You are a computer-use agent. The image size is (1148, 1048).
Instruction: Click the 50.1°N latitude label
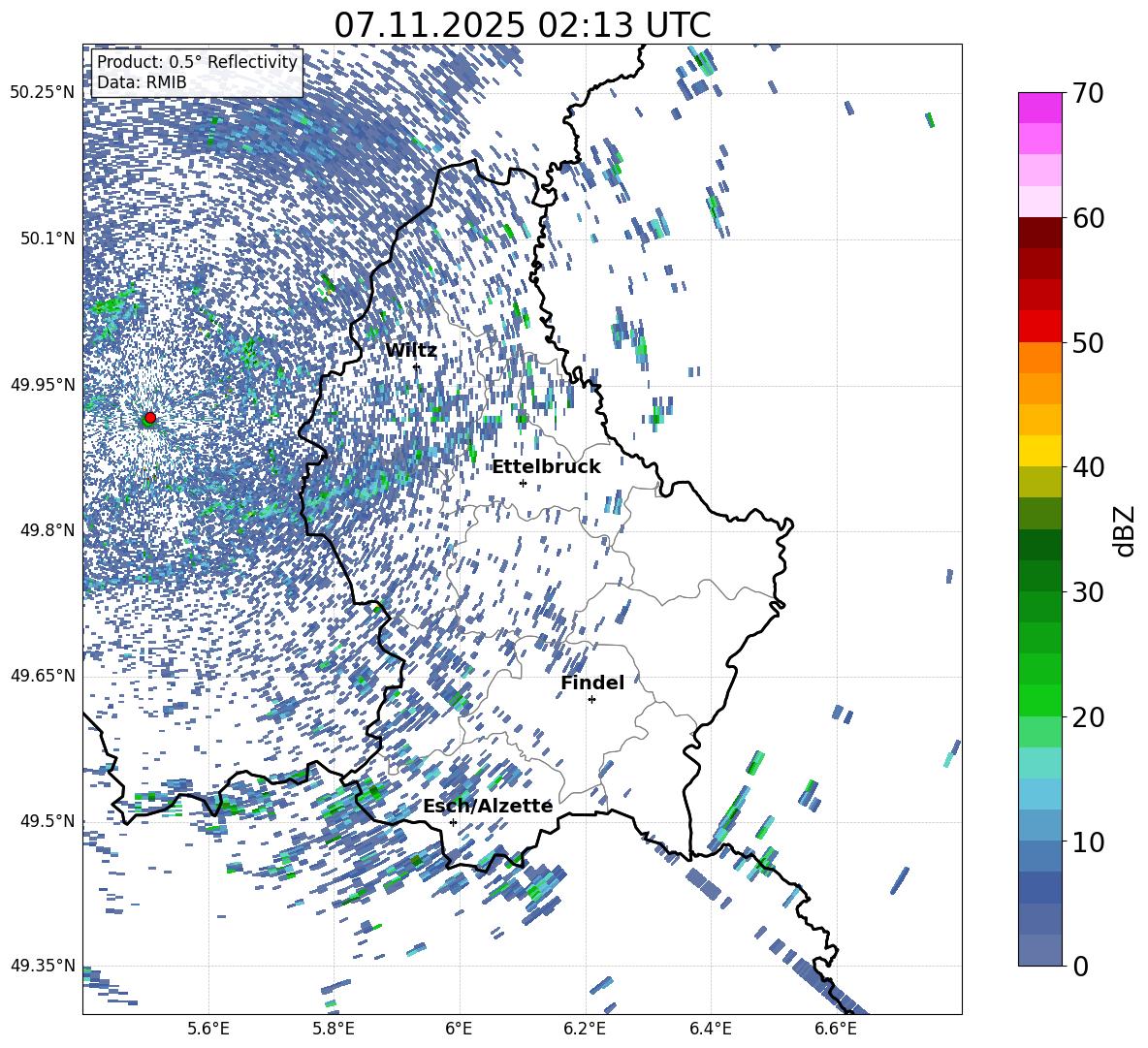coord(47,238)
